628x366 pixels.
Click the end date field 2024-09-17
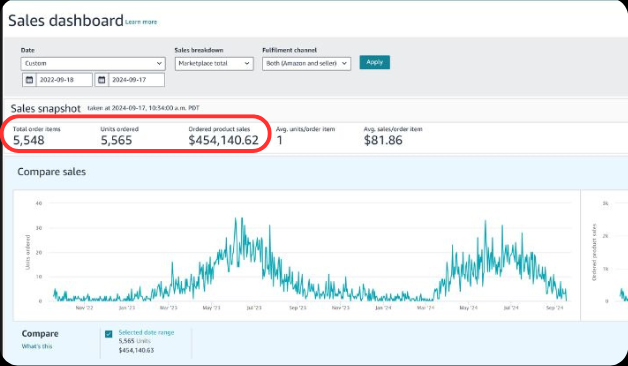point(136,80)
